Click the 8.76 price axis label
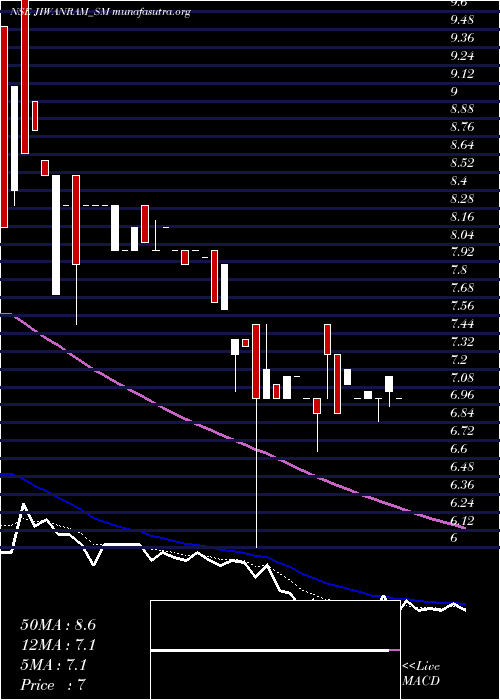The height and width of the screenshot is (700, 500). [462, 127]
